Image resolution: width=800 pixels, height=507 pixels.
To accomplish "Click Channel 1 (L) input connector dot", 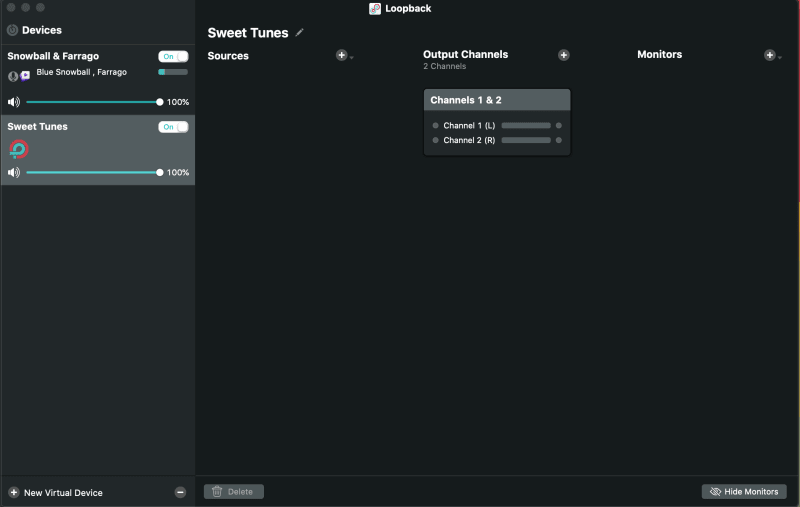I will (x=435, y=125).
